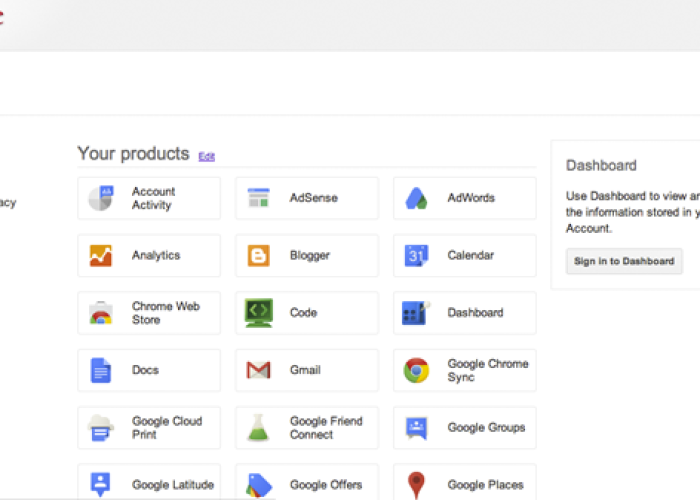Select the Google Places label

pos(485,485)
